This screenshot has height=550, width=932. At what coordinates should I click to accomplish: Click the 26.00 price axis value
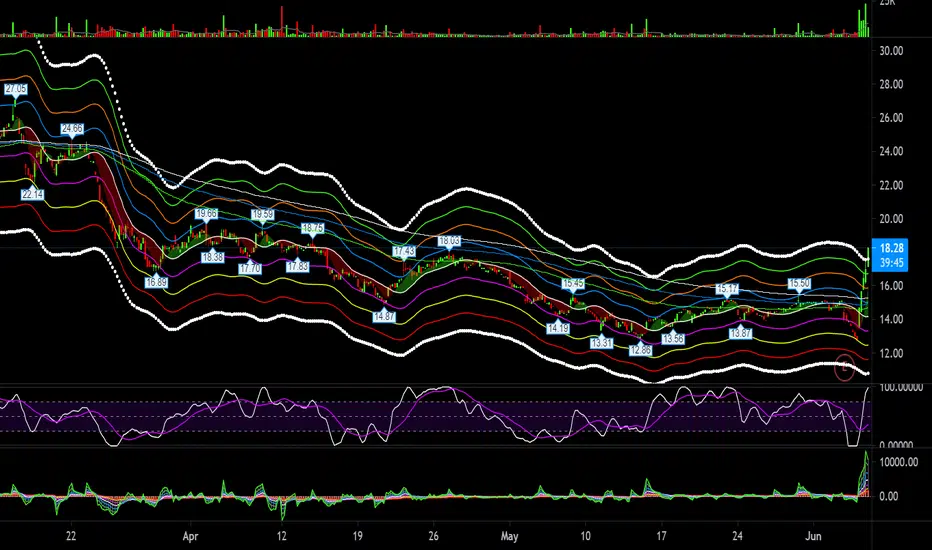pyautogui.click(x=891, y=118)
